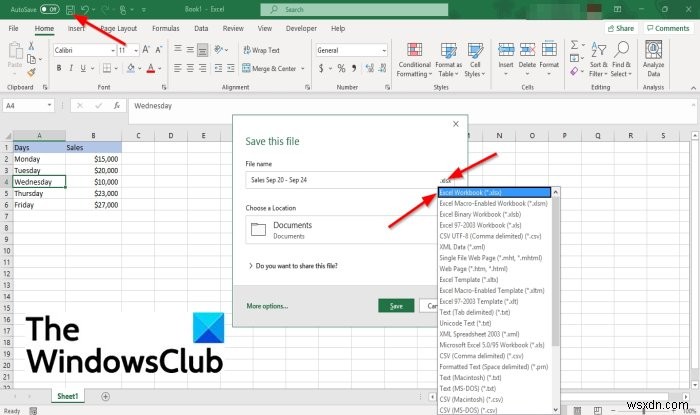Open Format as Table
Image resolution: width=700 pixels, height=415 pixels.
coord(448,60)
